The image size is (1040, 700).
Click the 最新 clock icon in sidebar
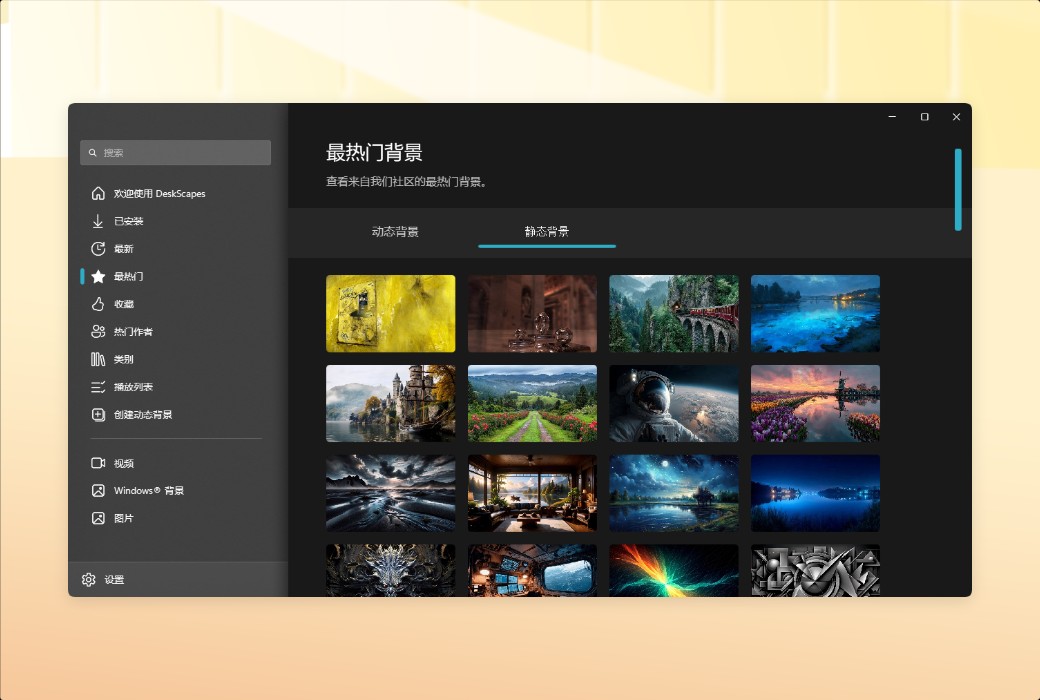pyautogui.click(x=97, y=248)
